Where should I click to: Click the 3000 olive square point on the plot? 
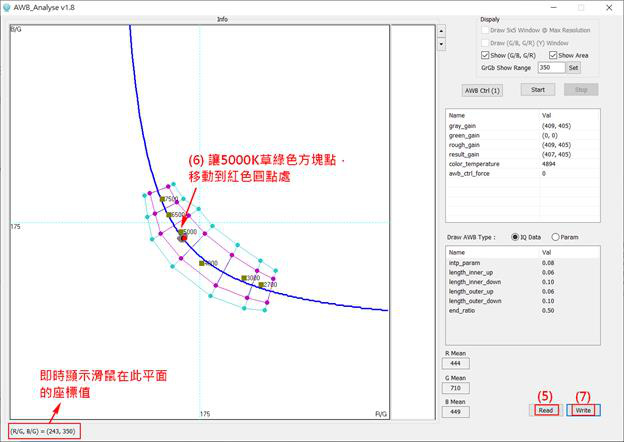click(244, 278)
